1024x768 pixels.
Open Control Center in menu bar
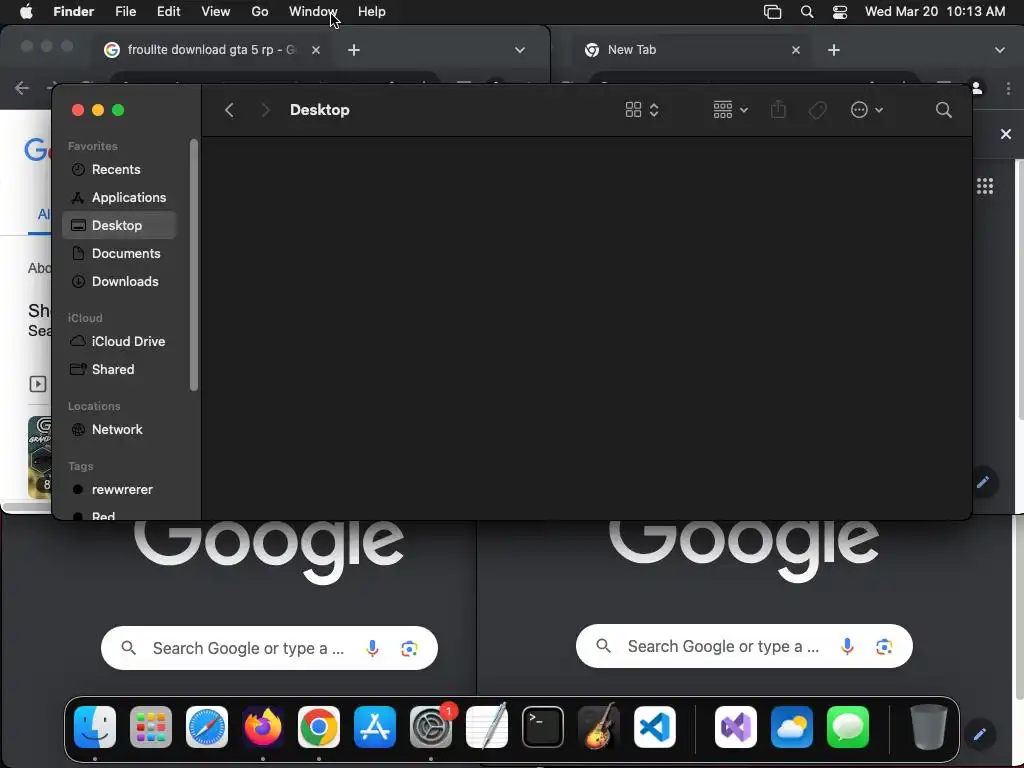(840, 12)
